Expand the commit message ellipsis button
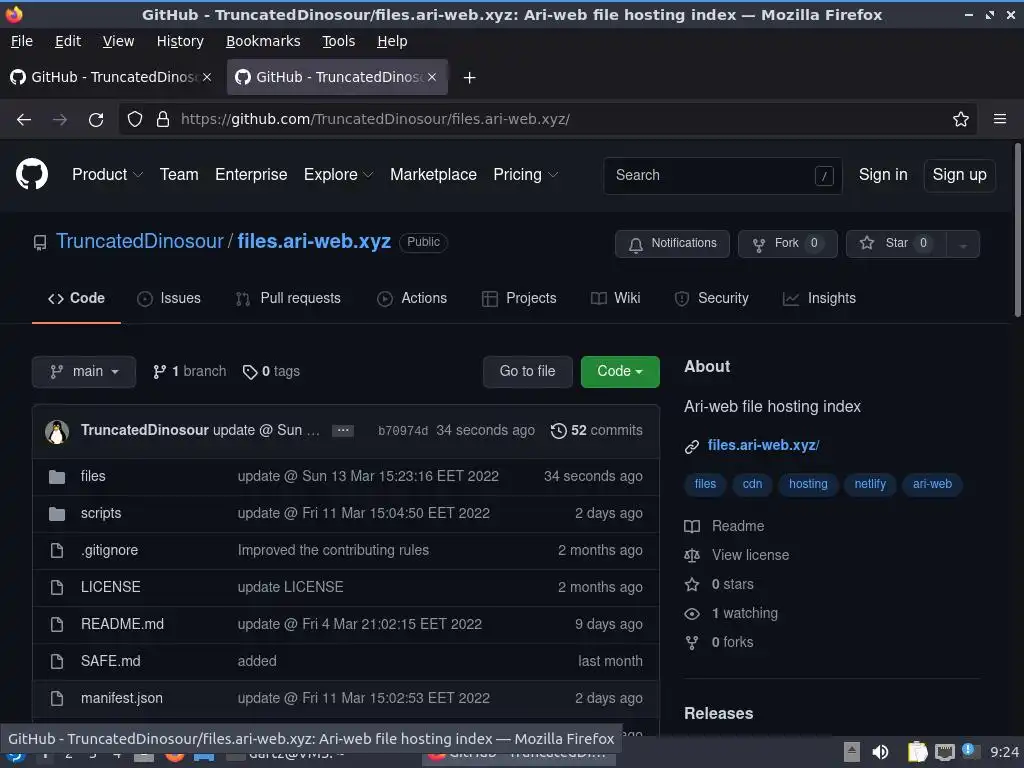 [x=343, y=430]
